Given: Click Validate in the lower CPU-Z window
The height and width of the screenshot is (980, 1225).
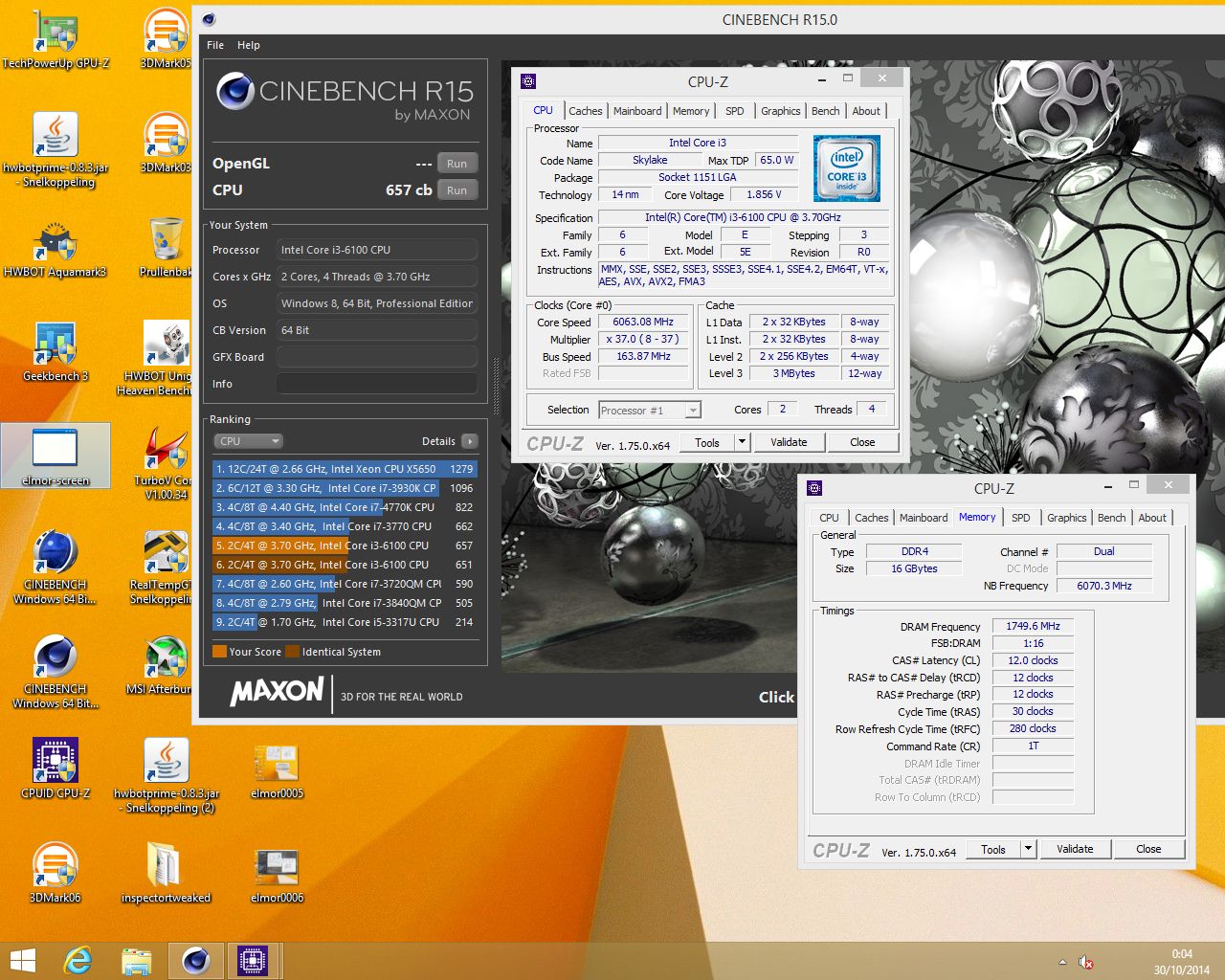Looking at the screenshot, I should click(1075, 849).
